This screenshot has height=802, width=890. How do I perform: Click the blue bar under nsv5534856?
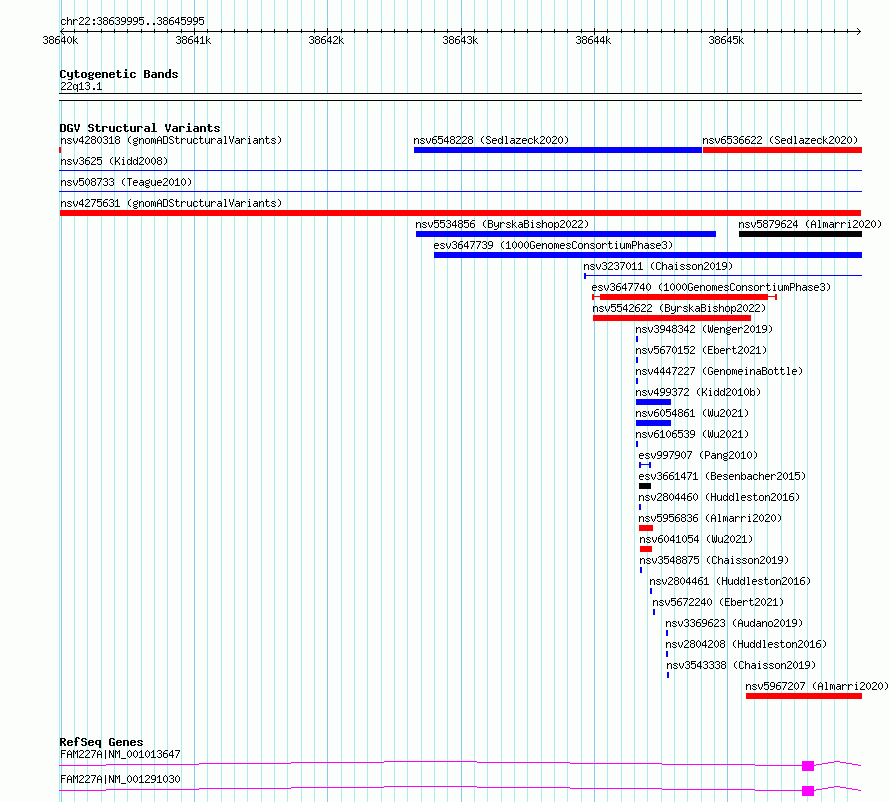(566, 234)
